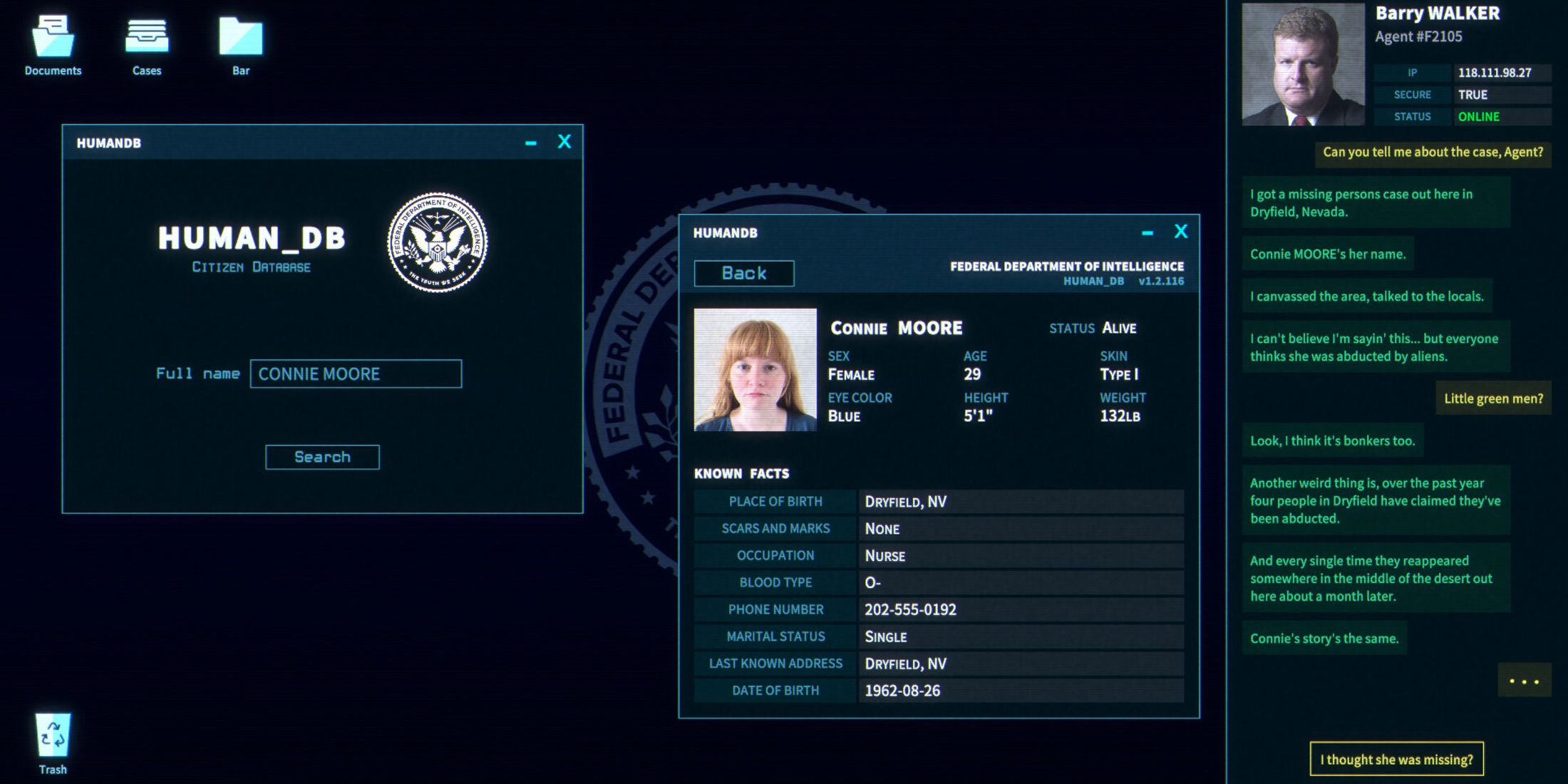Screen dimensions: 1568x784
Task: Close the Connie Moore profile window
Action: [1181, 232]
